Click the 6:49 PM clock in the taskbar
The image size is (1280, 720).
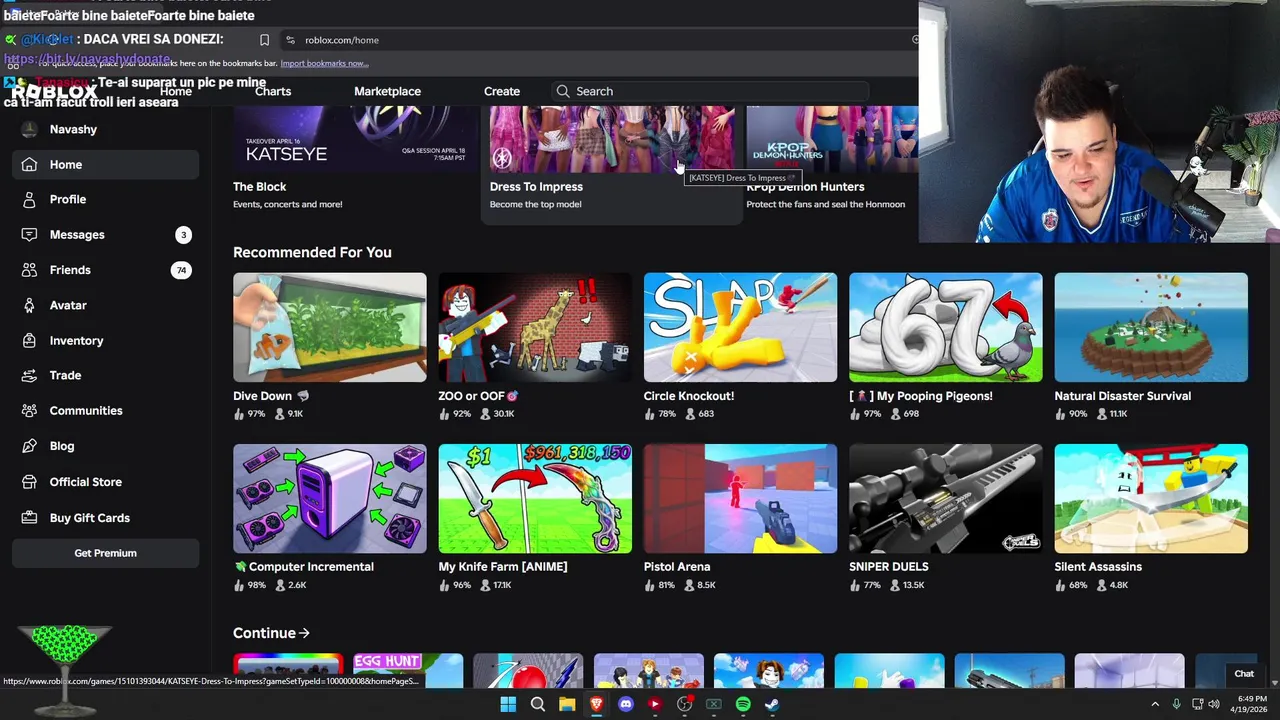[x=1253, y=699]
